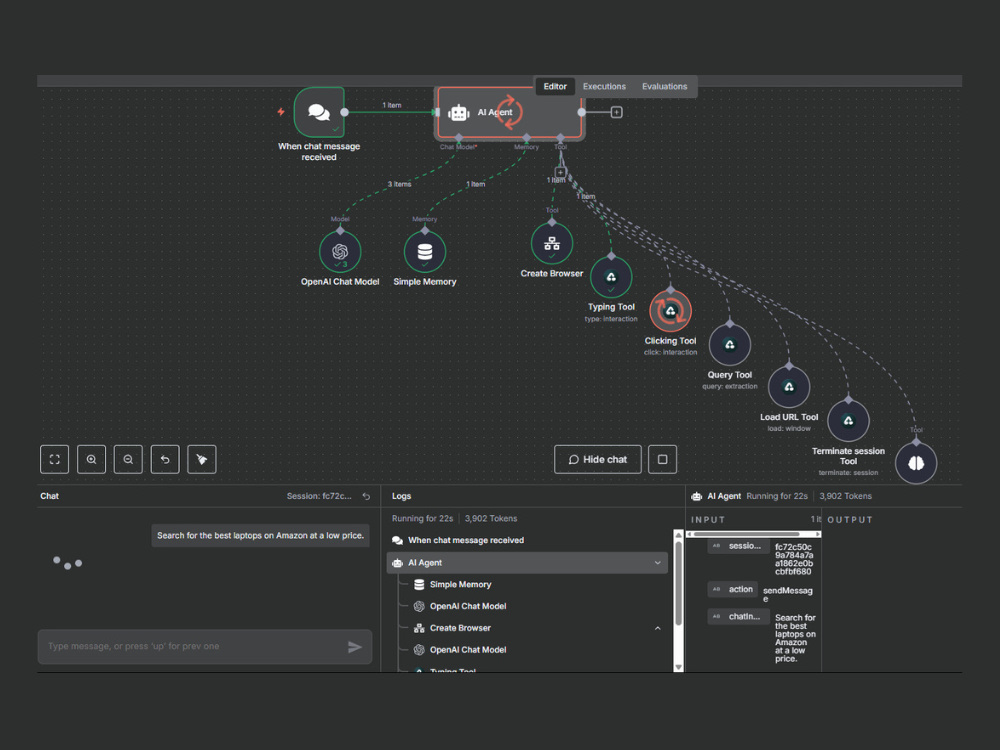Click the lightning trigger icon beside the chat node
This screenshot has width=1000, height=750.
(281, 112)
